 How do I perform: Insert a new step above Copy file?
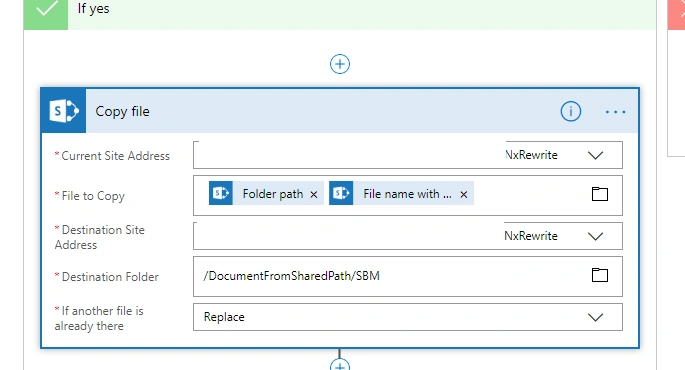click(x=340, y=64)
